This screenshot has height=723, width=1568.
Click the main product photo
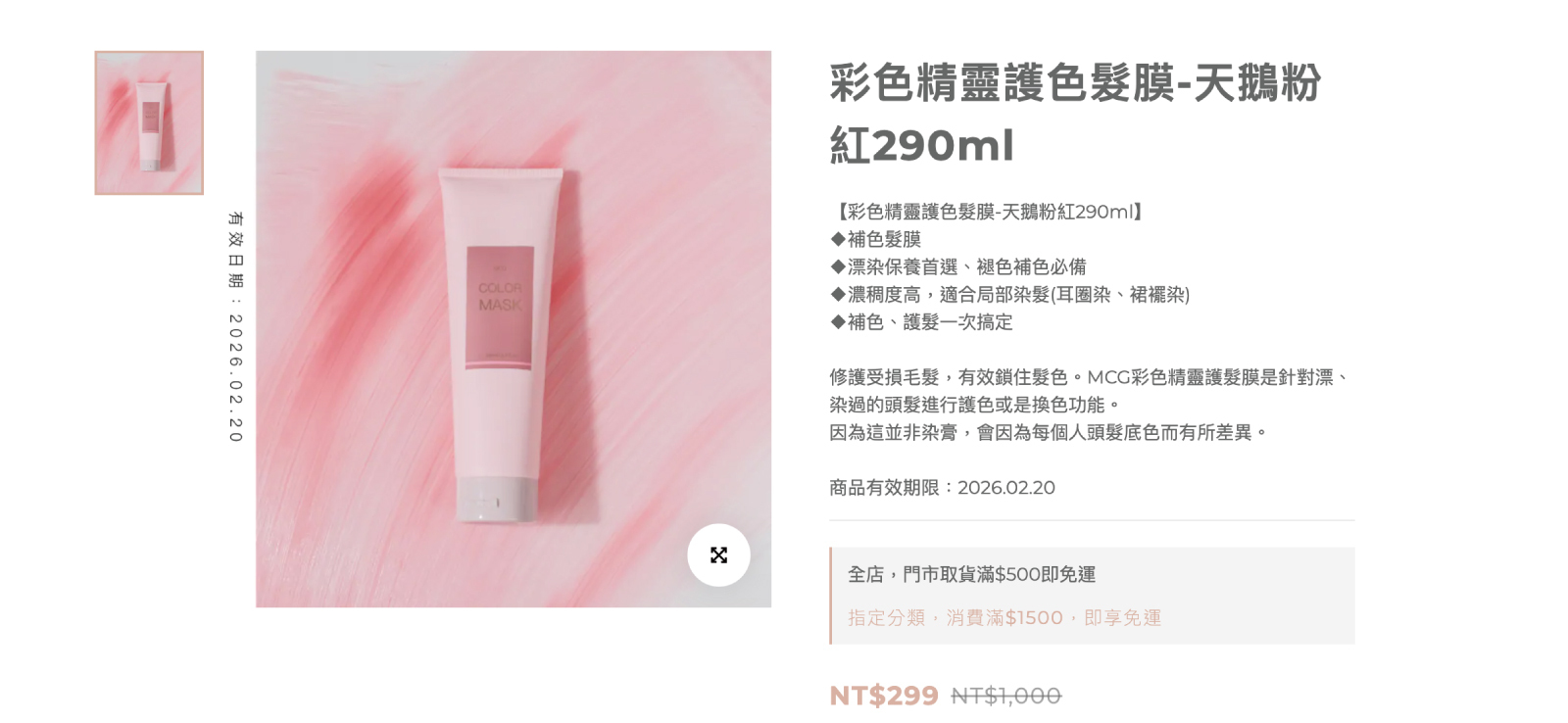[514, 329]
